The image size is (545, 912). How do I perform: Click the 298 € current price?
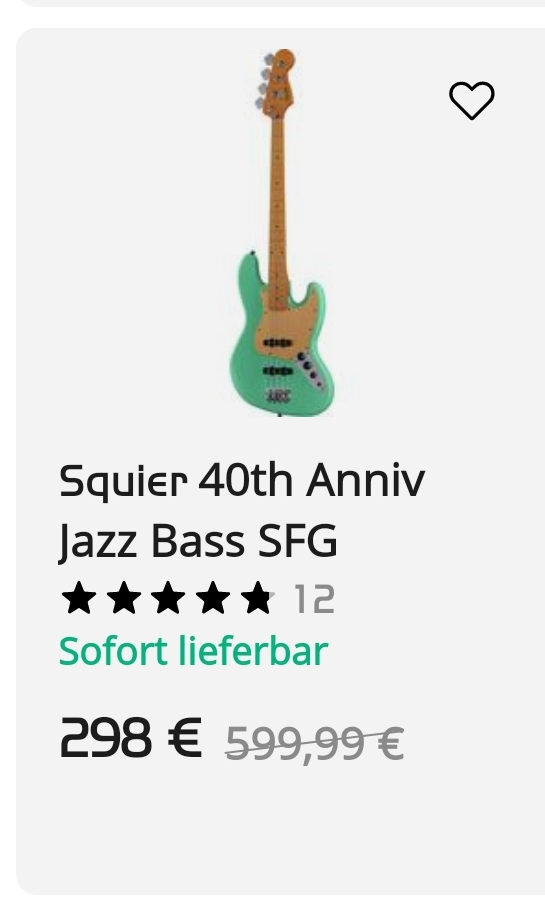[131, 738]
